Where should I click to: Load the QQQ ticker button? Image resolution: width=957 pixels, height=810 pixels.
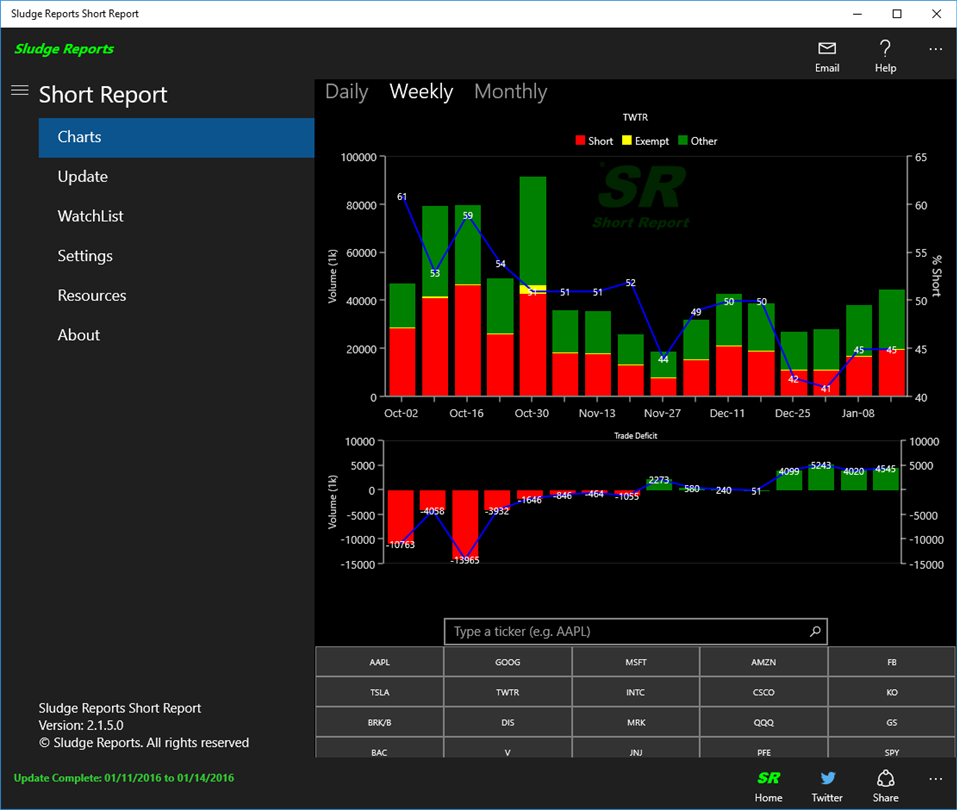tap(764, 722)
